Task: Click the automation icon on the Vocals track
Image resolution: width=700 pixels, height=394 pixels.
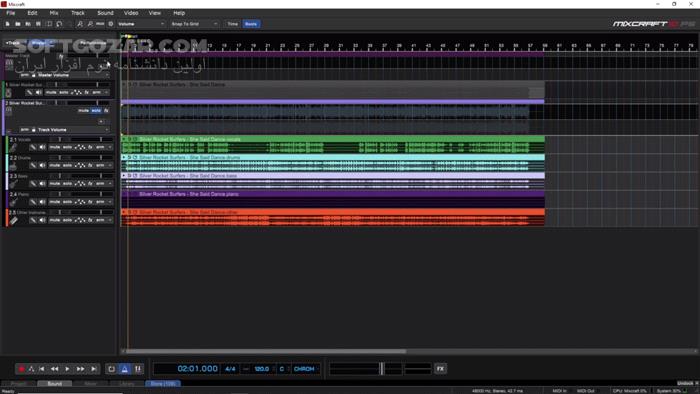Action: point(80,147)
